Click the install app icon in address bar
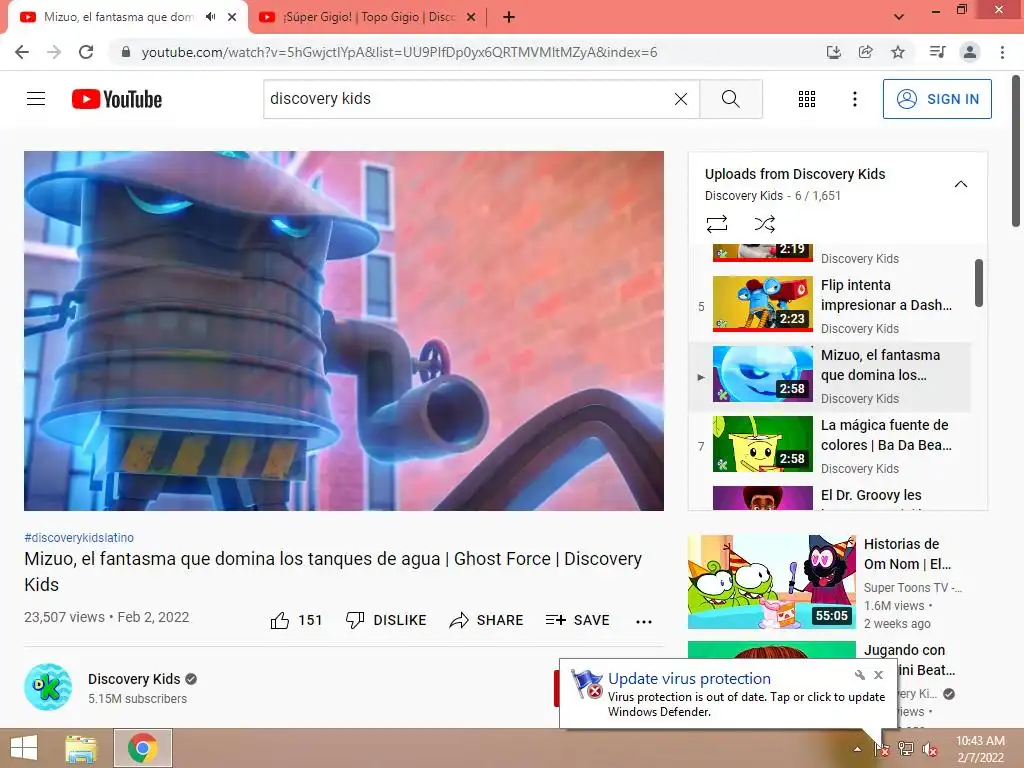 (833, 52)
